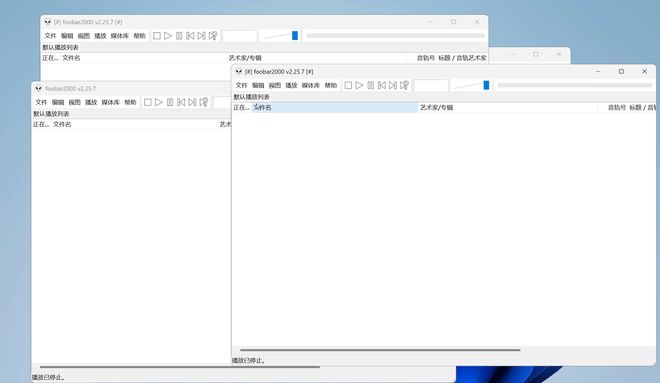The width and height of the screenshot is (660, 383).
Task: Open 媒体库 menu in the front window
Action: (311, 85)
